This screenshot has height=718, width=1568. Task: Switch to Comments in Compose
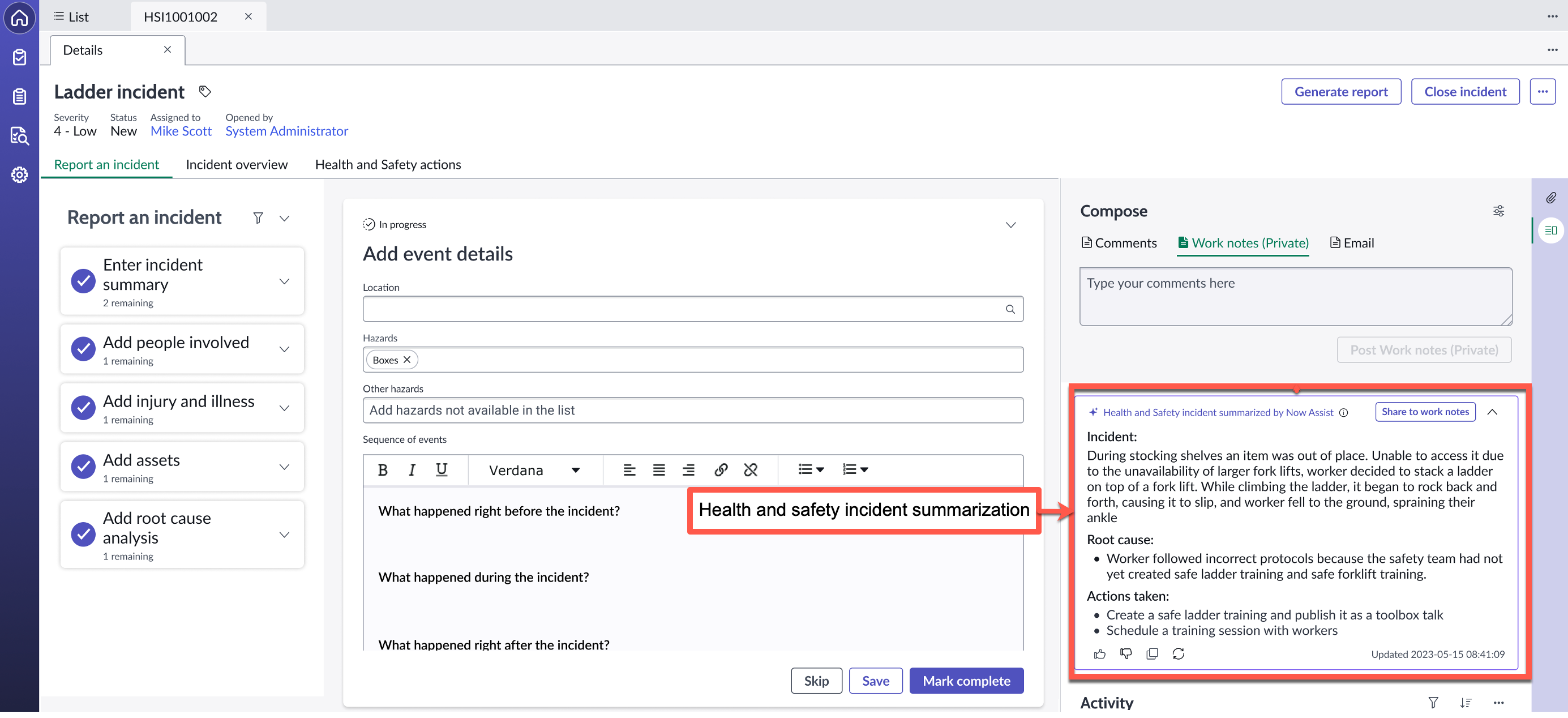coord(1119,243)
